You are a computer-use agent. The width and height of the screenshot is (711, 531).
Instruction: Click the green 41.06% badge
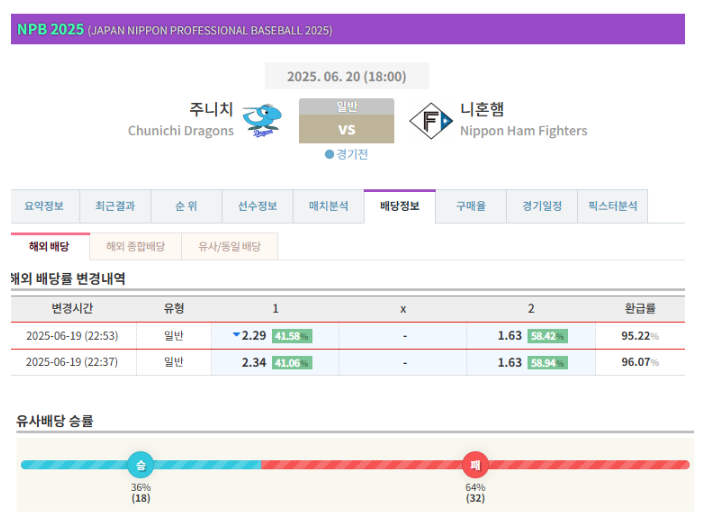coord(292,363)
